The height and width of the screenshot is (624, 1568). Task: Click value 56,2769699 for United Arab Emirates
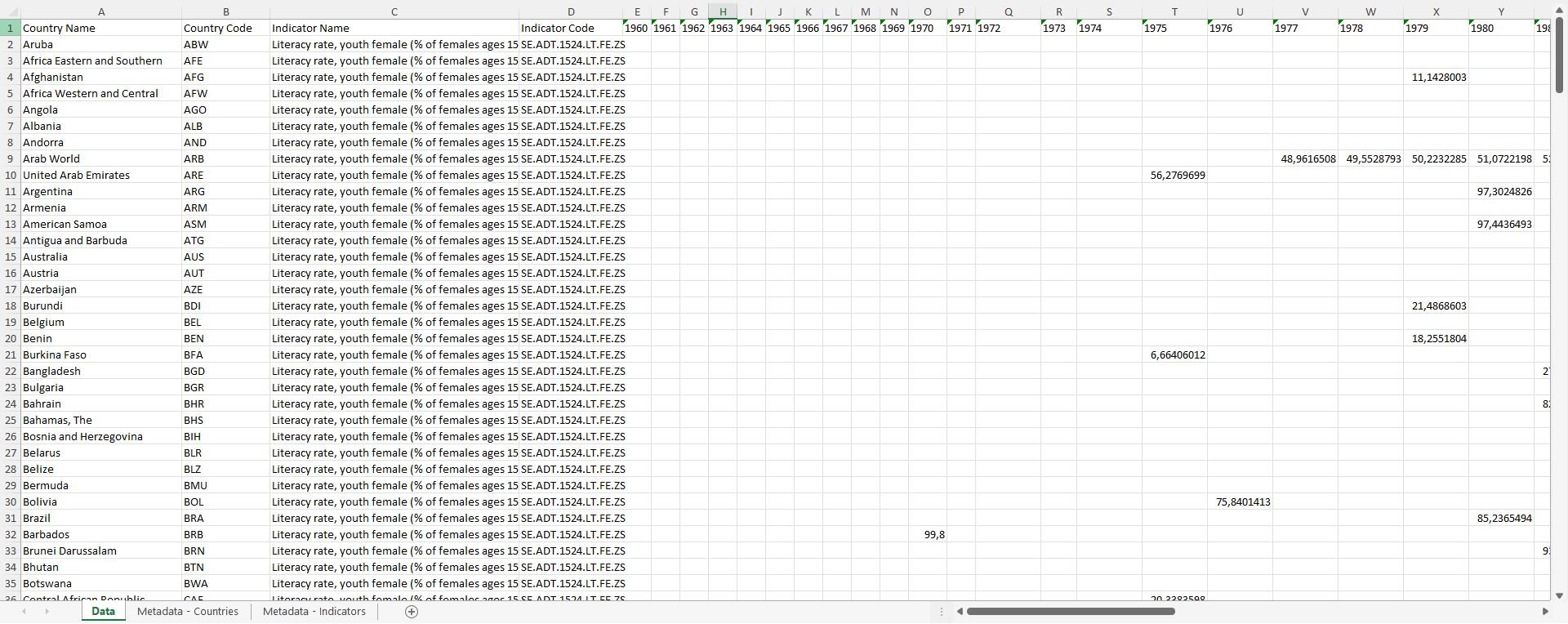[x=1174, y=175]
